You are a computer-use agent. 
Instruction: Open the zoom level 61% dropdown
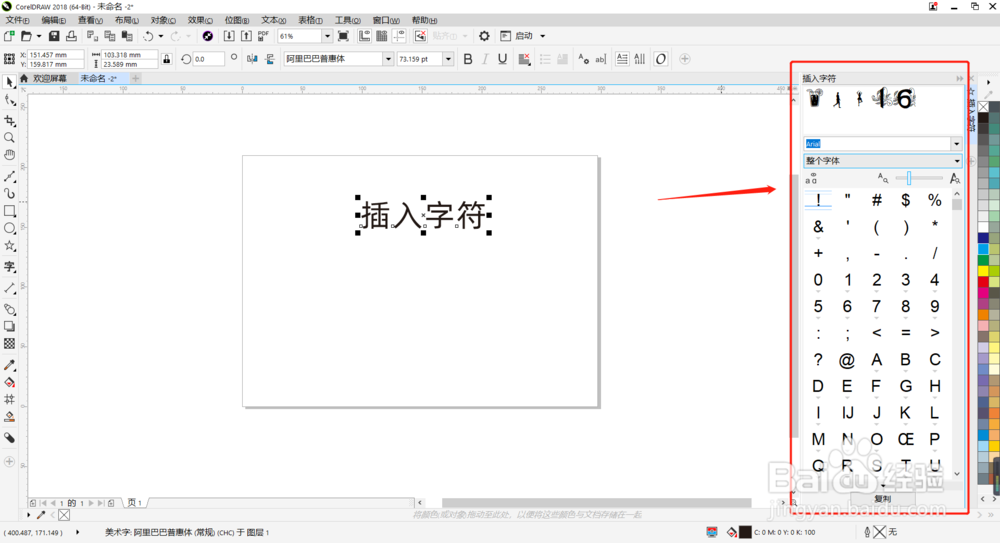(x=327, y=36)
